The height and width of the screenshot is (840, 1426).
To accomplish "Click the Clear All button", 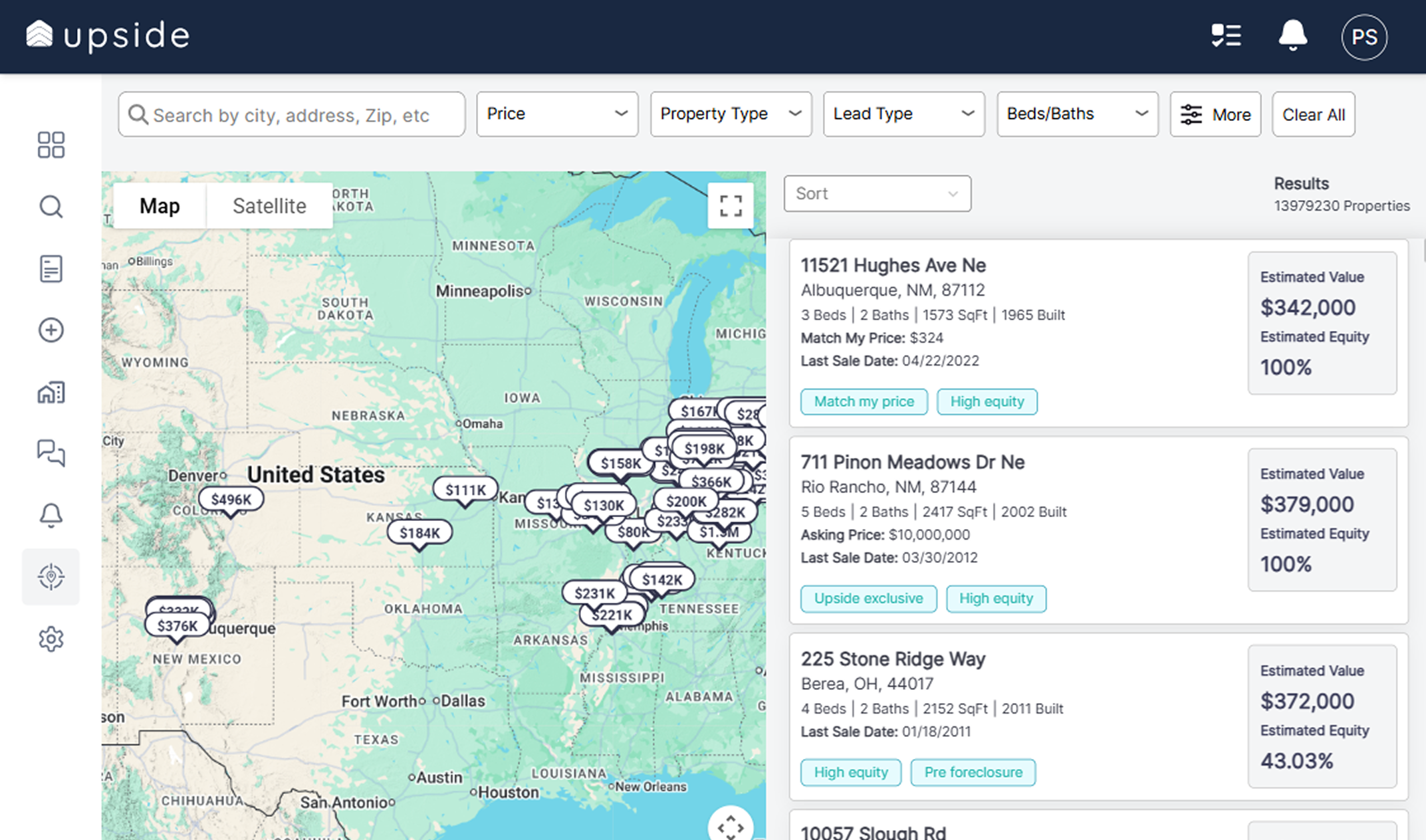I will [x=1313, y=114].
